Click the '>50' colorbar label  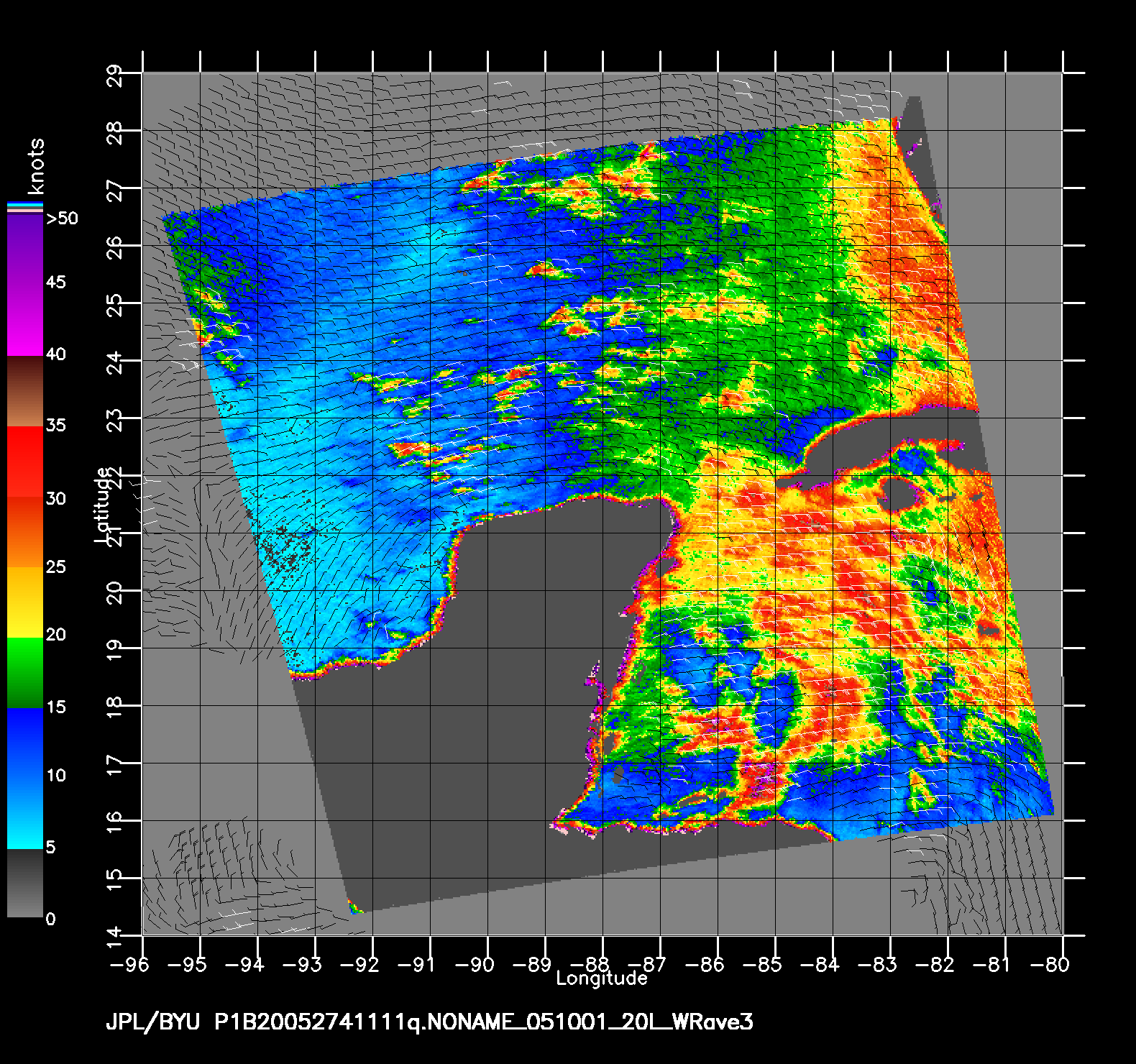[x=62, y=219]
